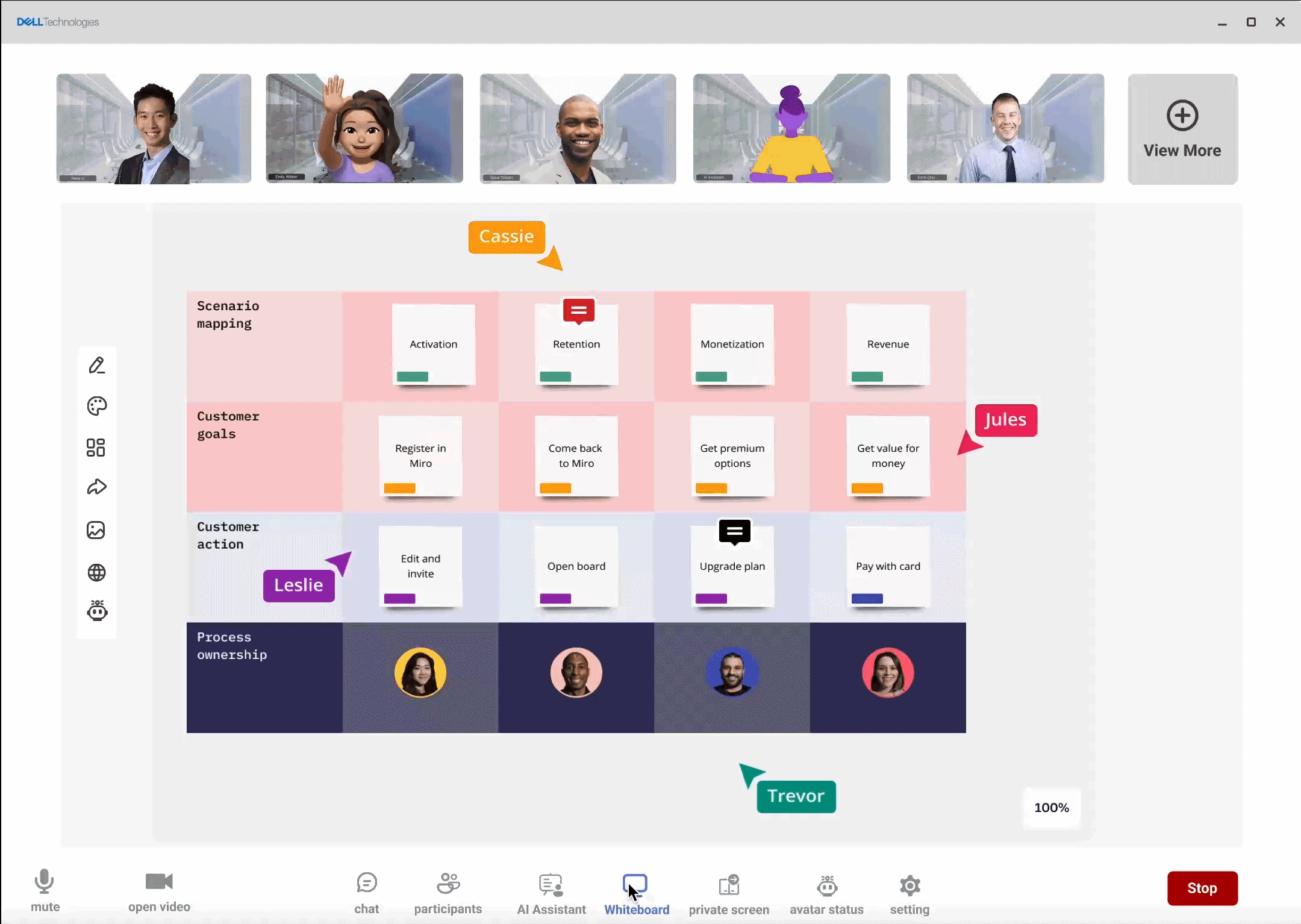Toggle the Whiteboard view
Viewport: 1301px width, 924px height.
637,894
